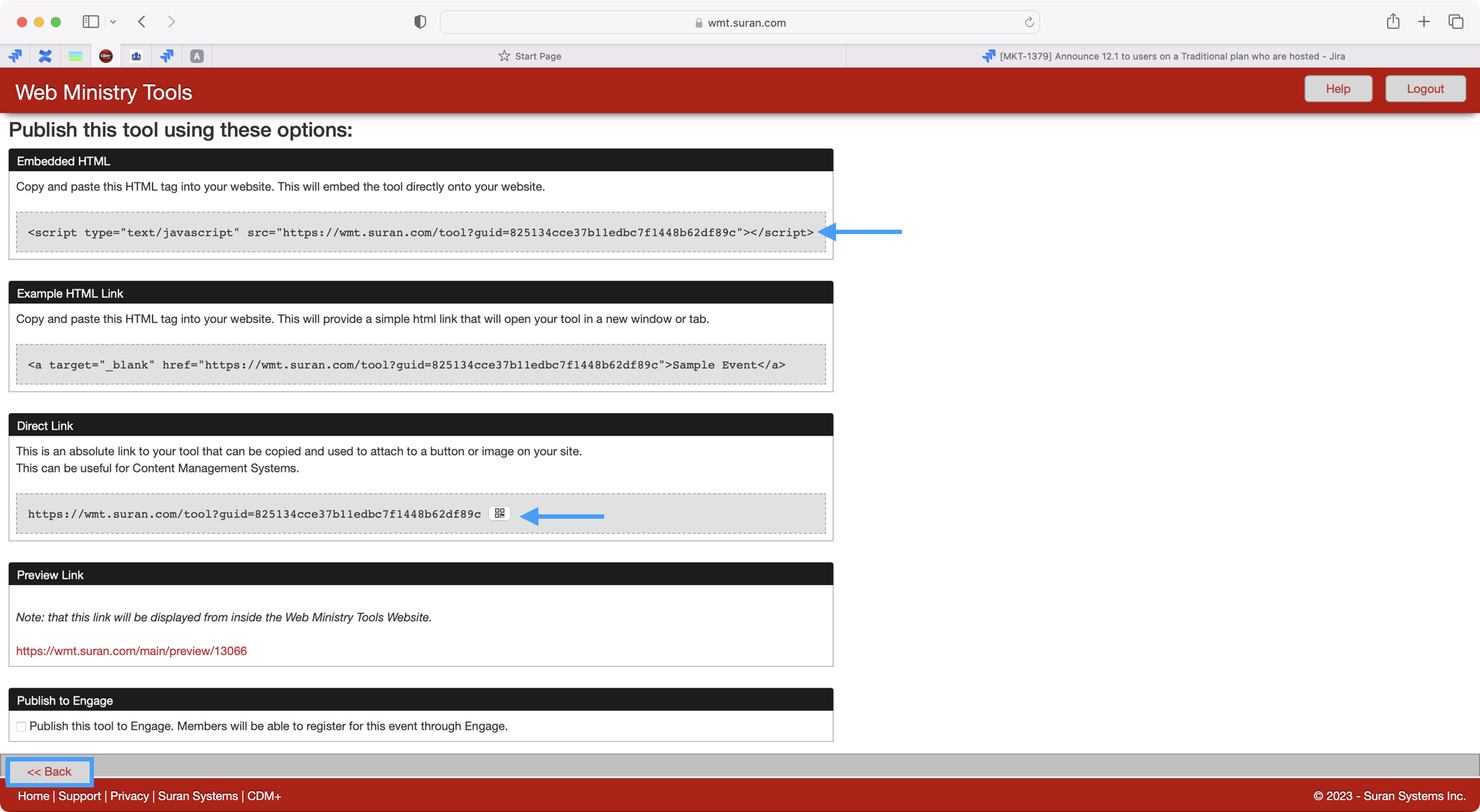
Task: Switch to the Start Page tab
Action: click(x=530, y=56)
